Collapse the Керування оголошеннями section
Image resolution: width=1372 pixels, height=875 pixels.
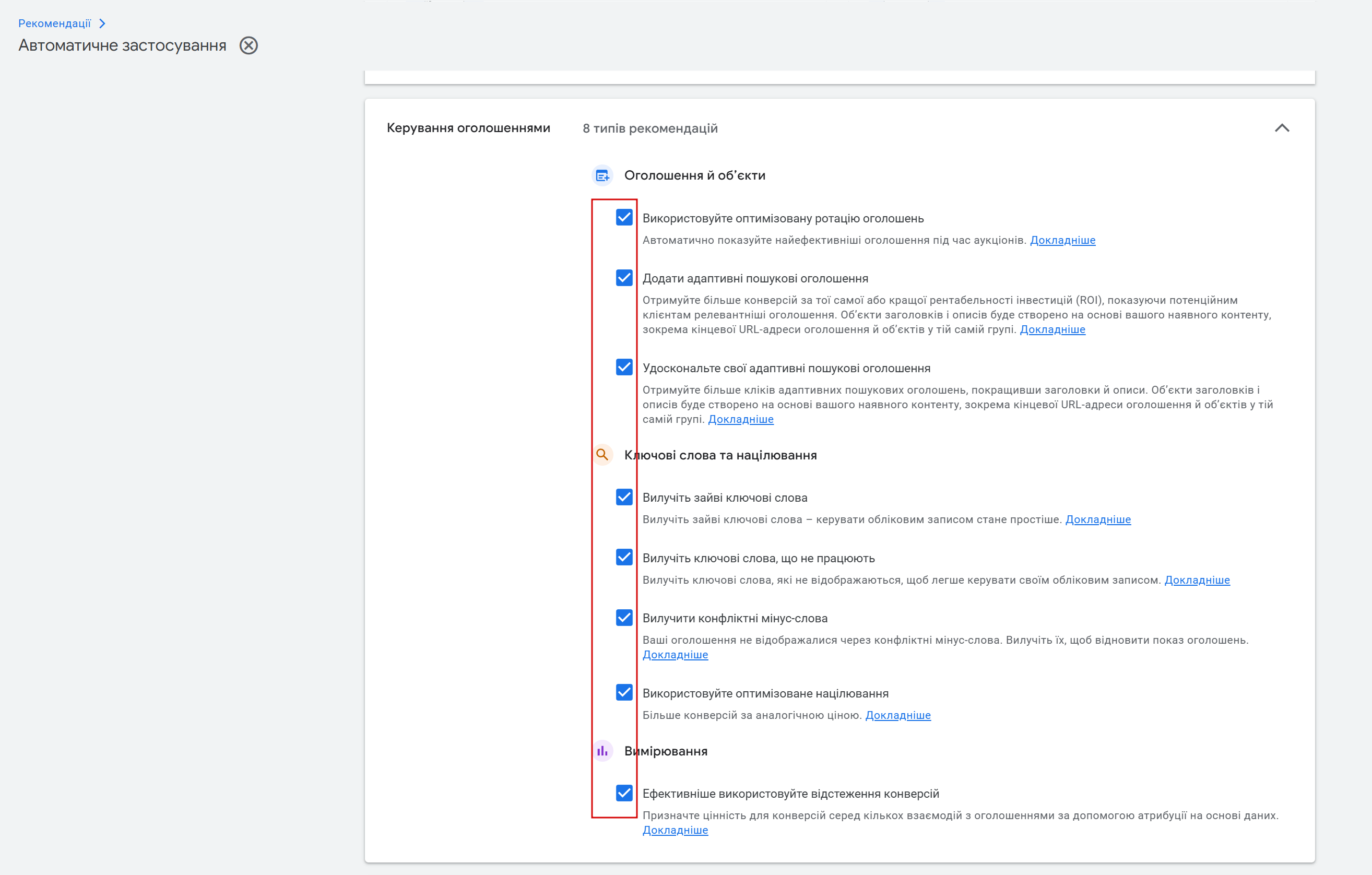(x=1281, y=128)
